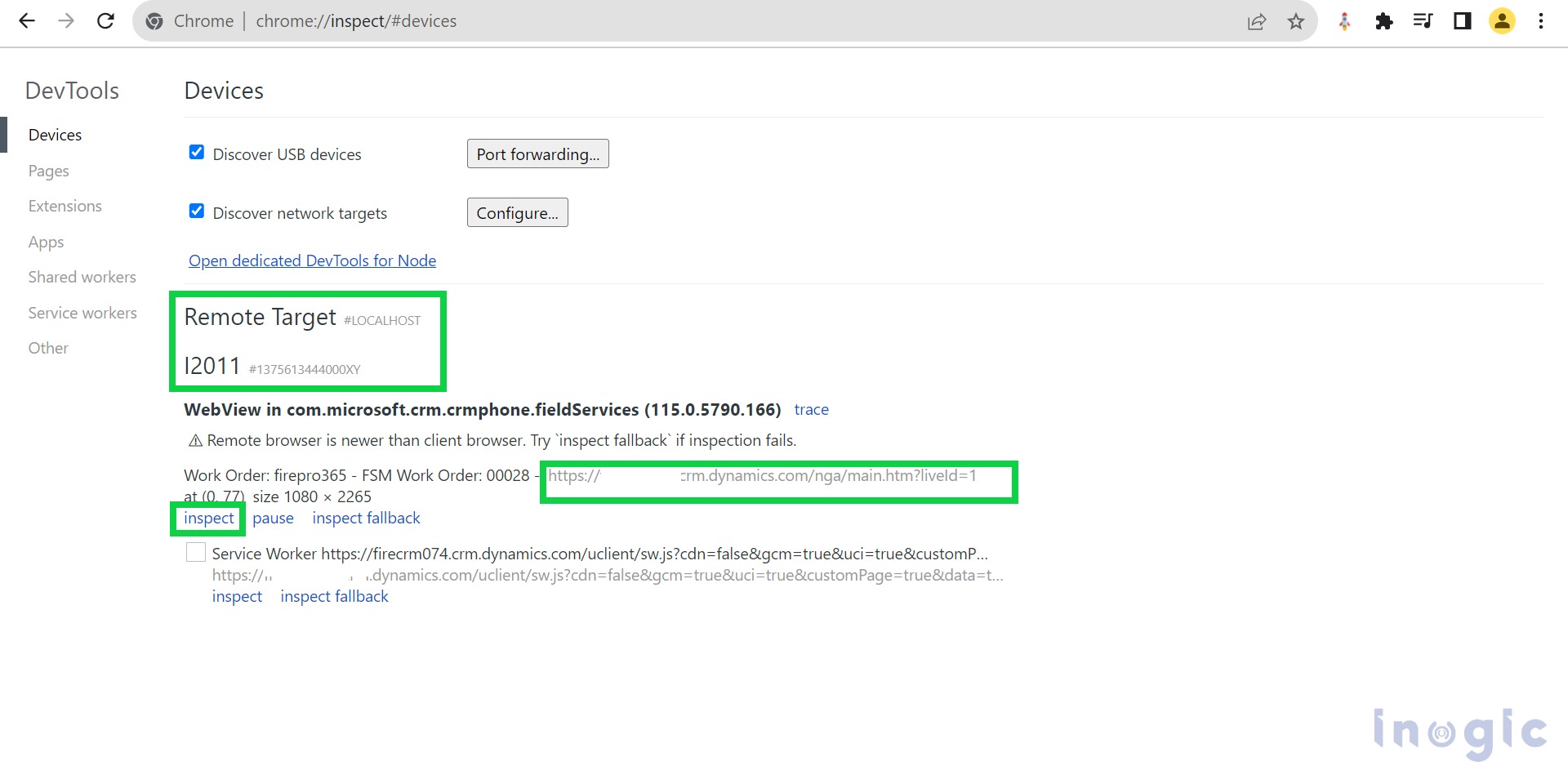
Task: Open Other in the DevTools sidebar
Action: (48, 348)
